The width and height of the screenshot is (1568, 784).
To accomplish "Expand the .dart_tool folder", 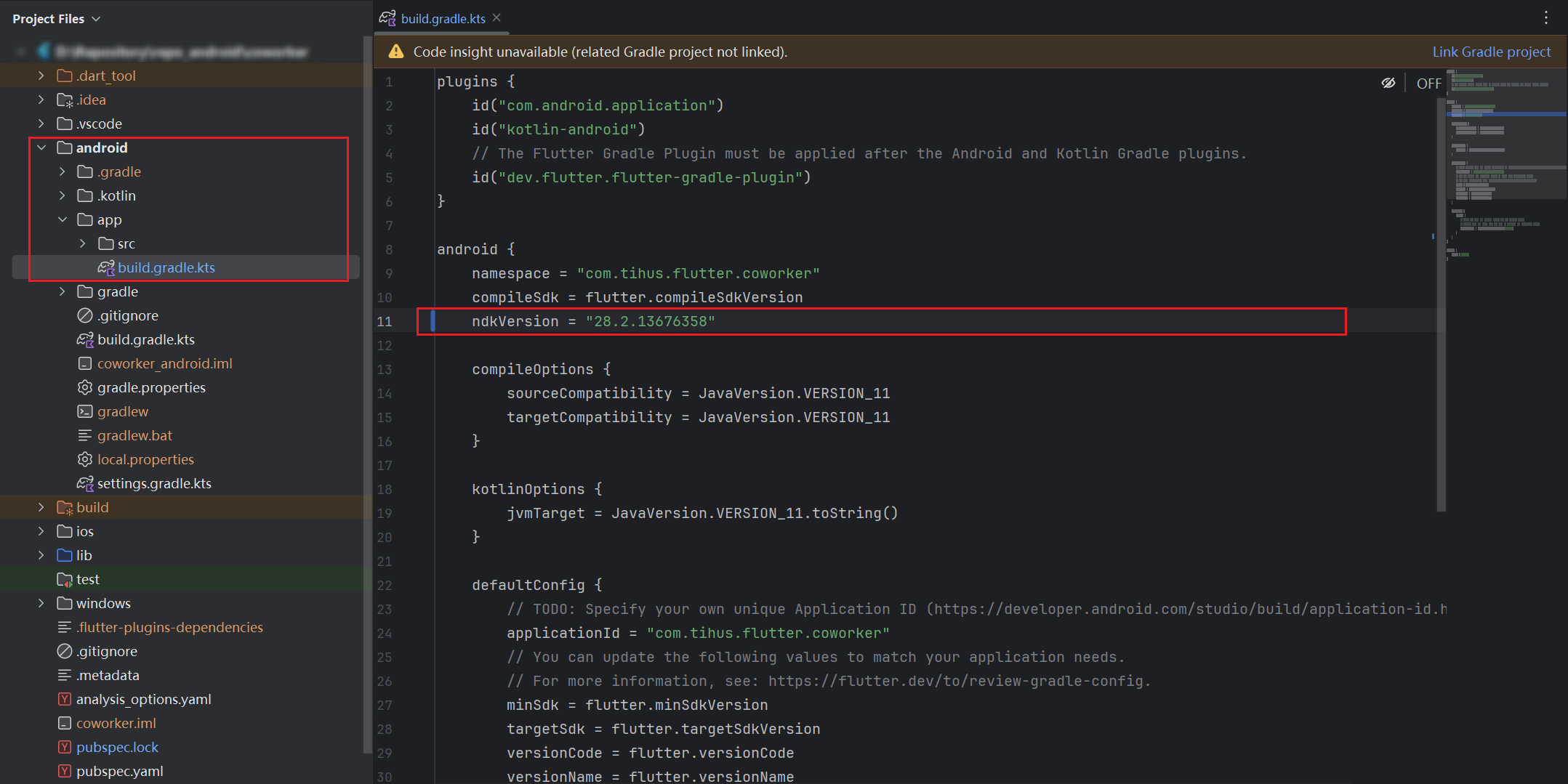I will (41, 76).
